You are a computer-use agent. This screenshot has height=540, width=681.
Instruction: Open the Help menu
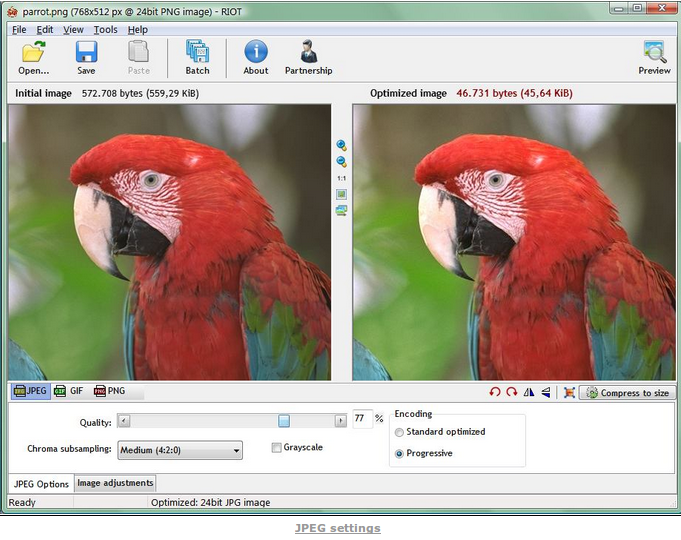tap(138, 30)
